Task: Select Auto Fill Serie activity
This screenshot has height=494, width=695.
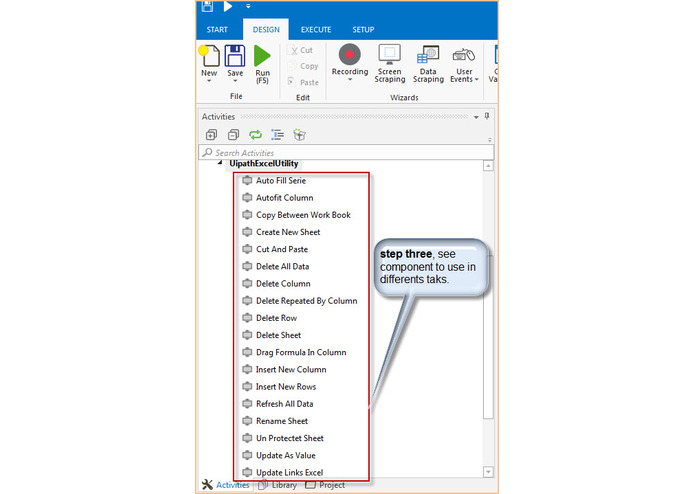Action: coord(274,180)
